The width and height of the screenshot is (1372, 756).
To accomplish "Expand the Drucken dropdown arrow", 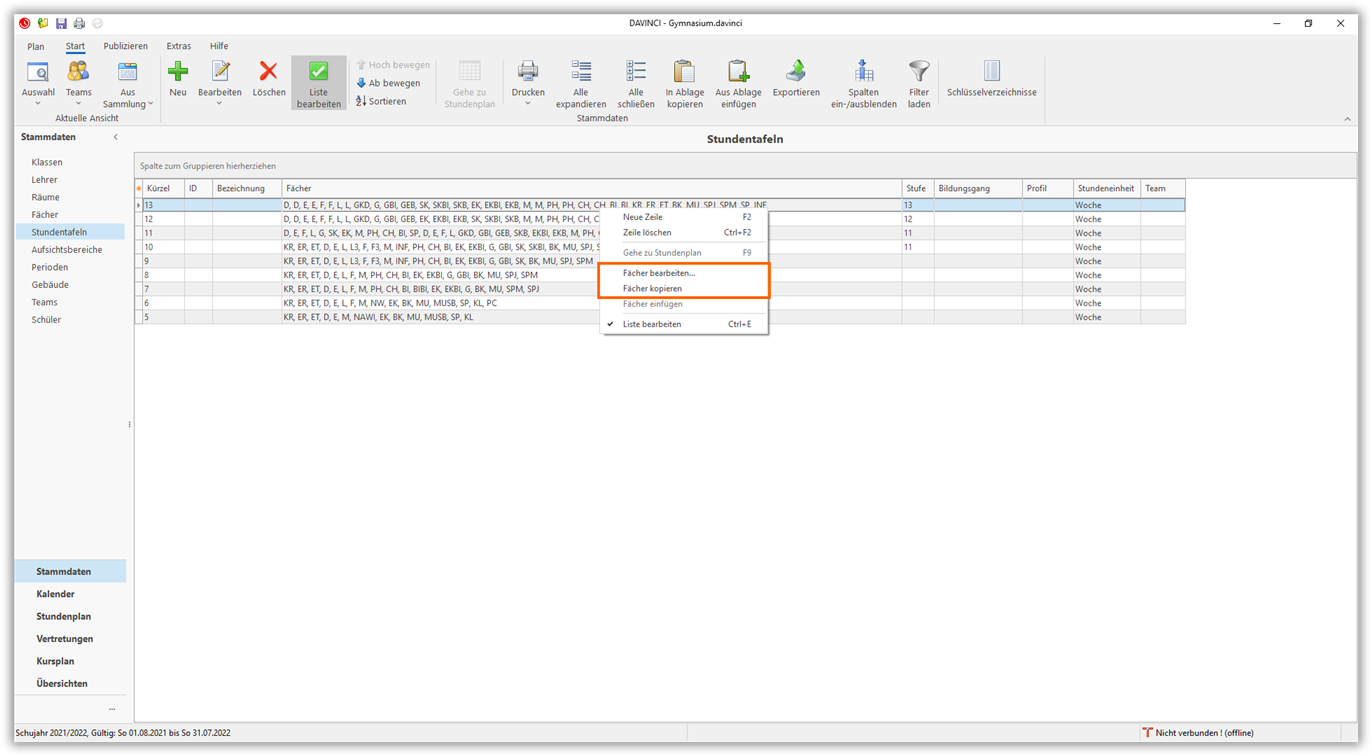I will 528,104.
